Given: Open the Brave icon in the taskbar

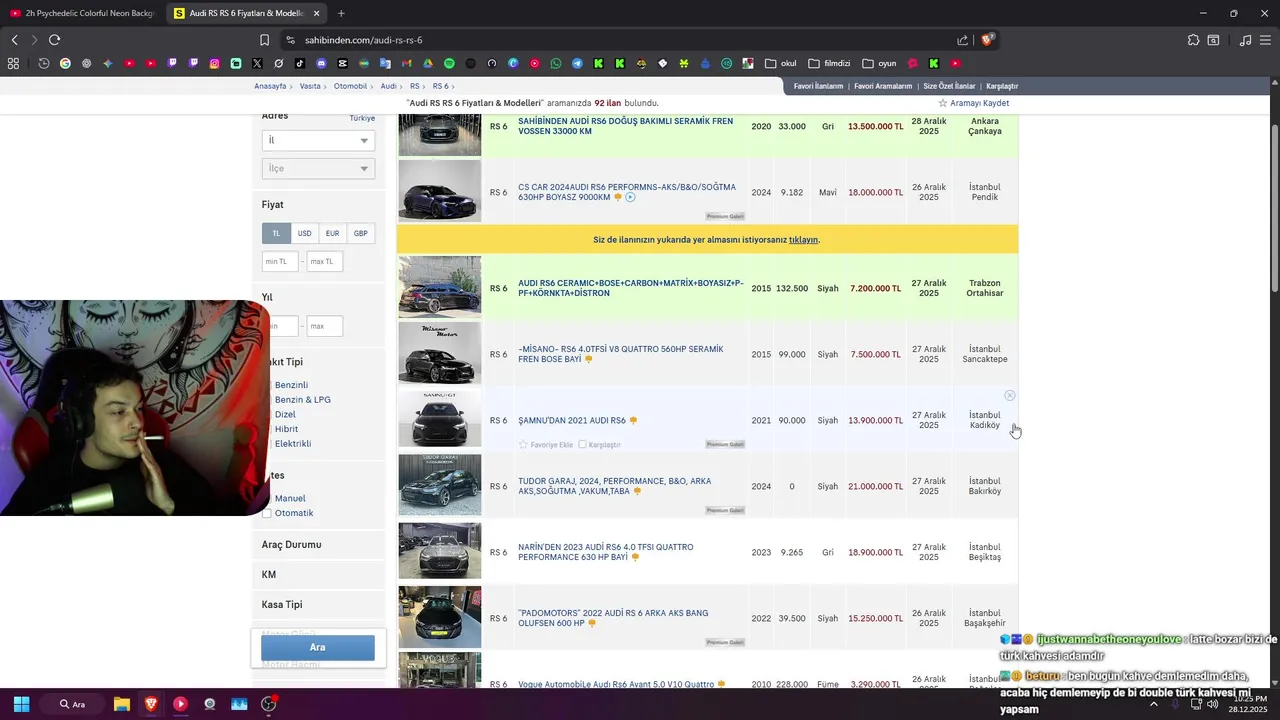Looking at the screenshot, I should (x=151, y=704).
